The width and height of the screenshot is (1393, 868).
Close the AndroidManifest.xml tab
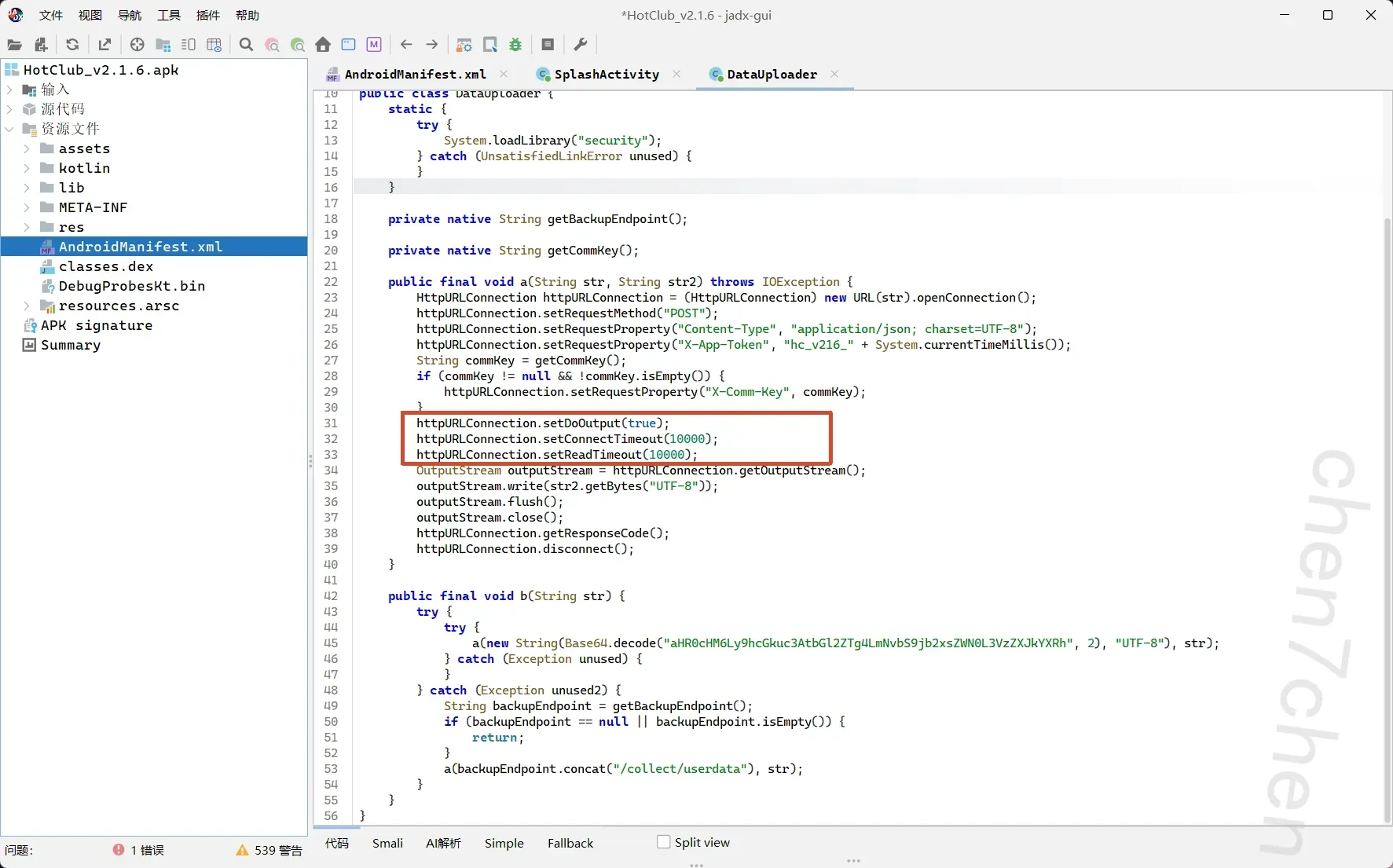pyautogui.click(x=504, y=74)
